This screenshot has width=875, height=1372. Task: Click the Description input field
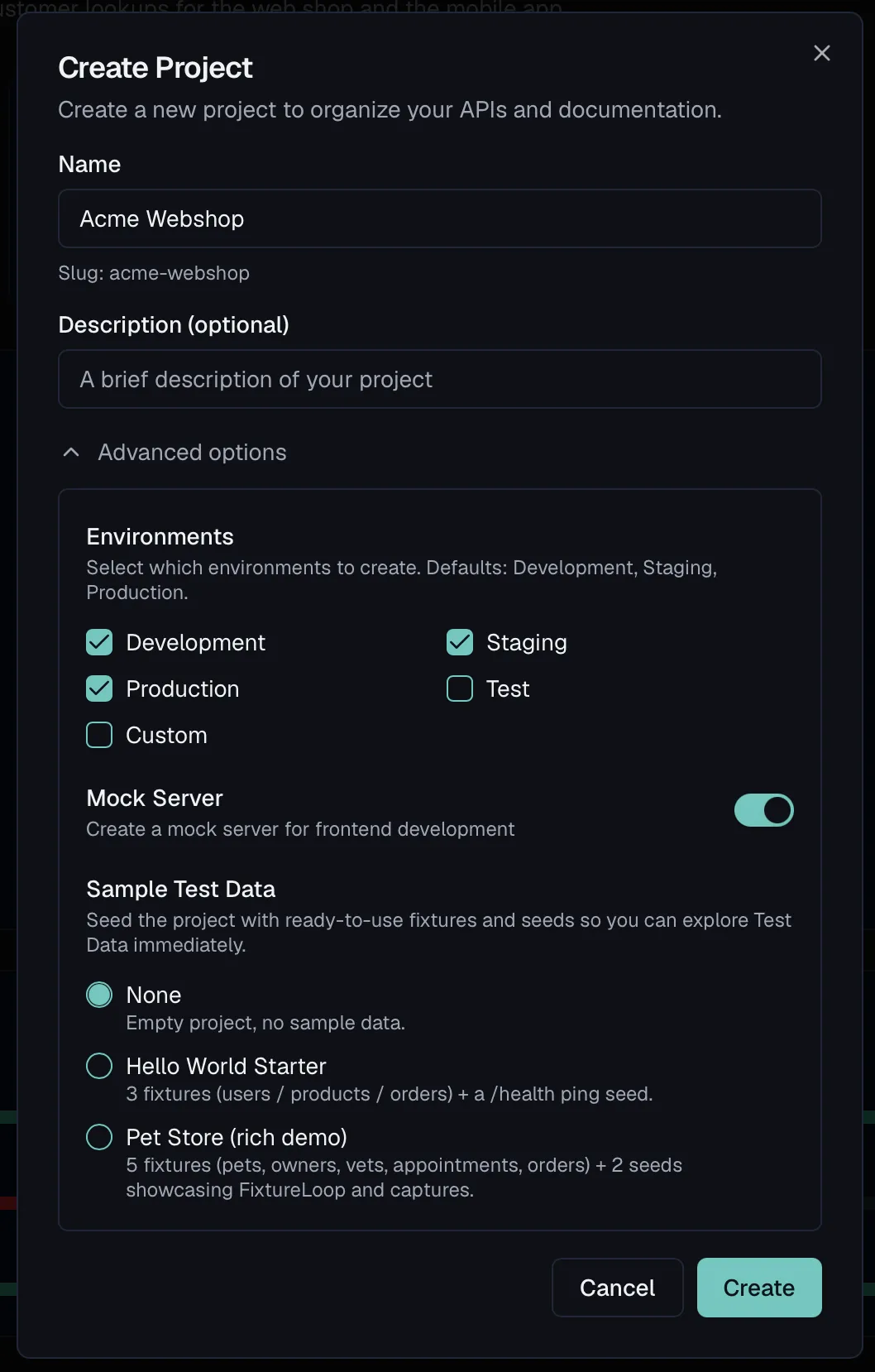pos(440,379)
